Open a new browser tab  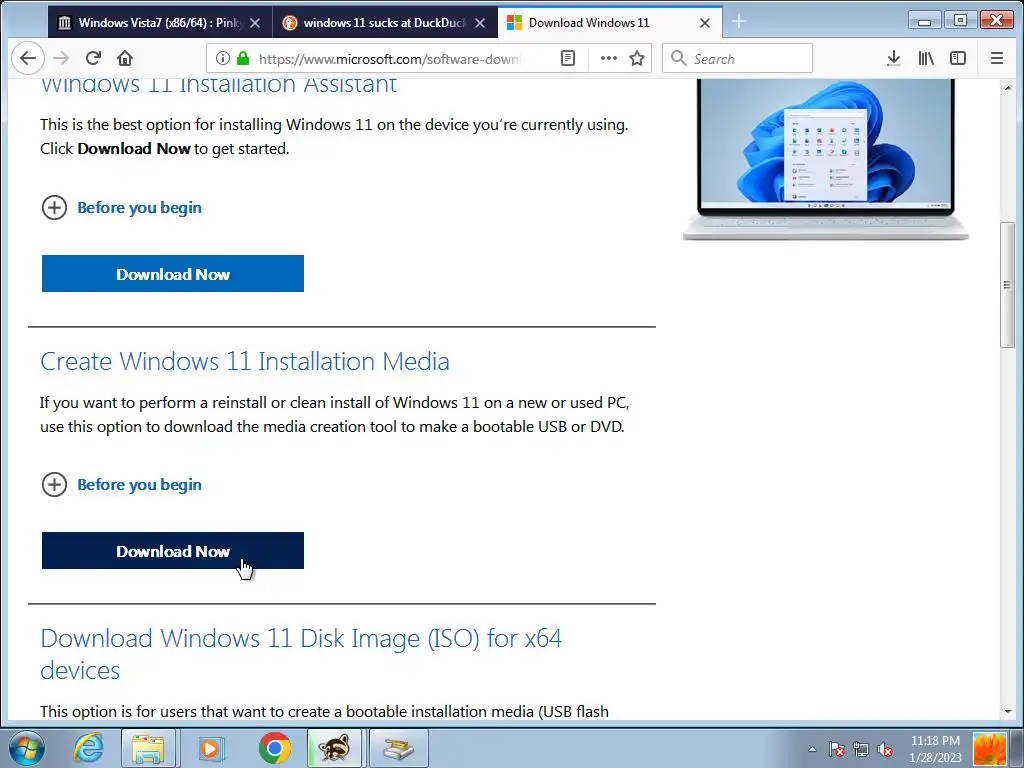coord(739,22)
